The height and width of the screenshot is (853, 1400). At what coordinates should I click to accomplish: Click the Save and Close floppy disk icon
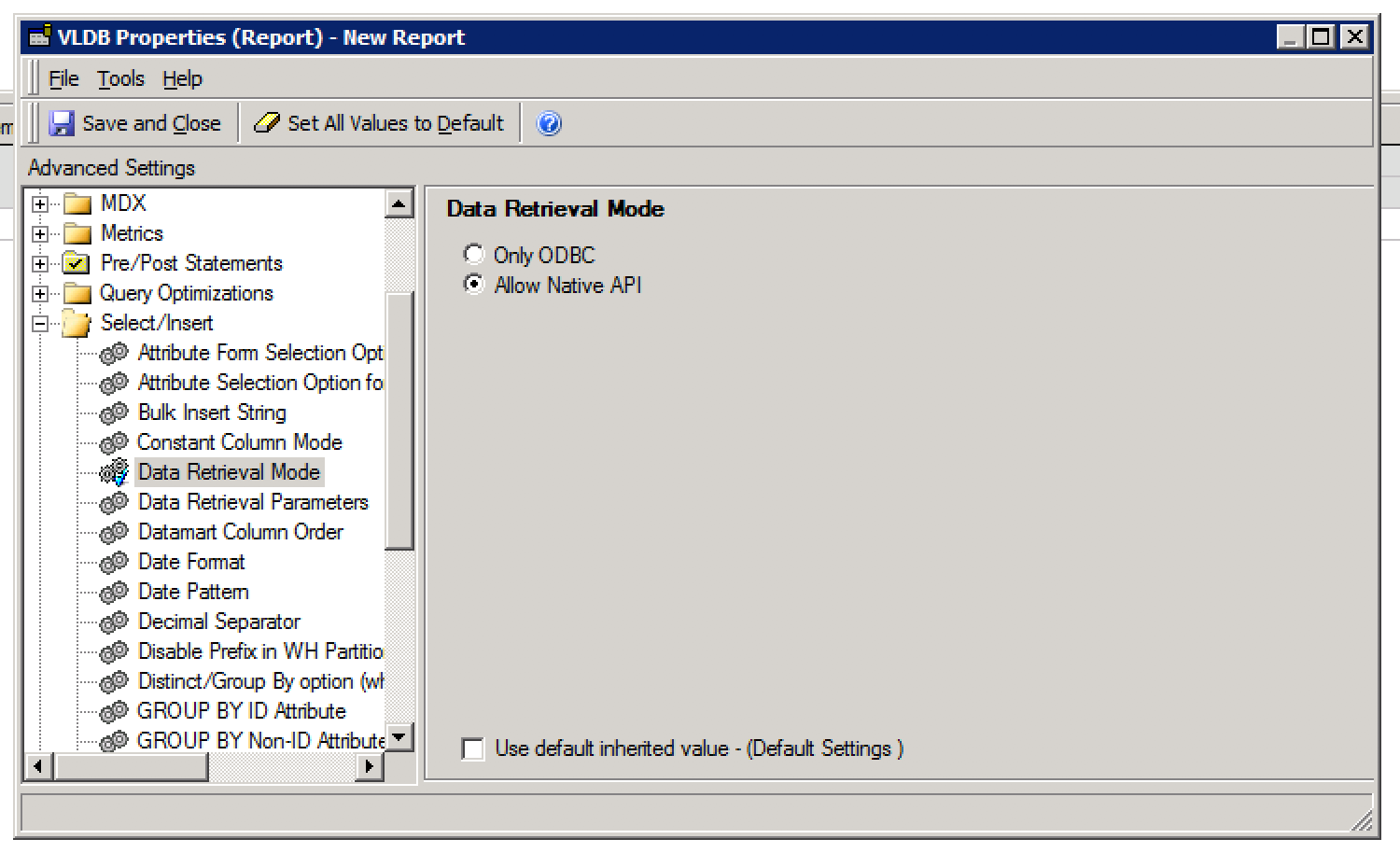pyautogui.click(x=62, y=123)
